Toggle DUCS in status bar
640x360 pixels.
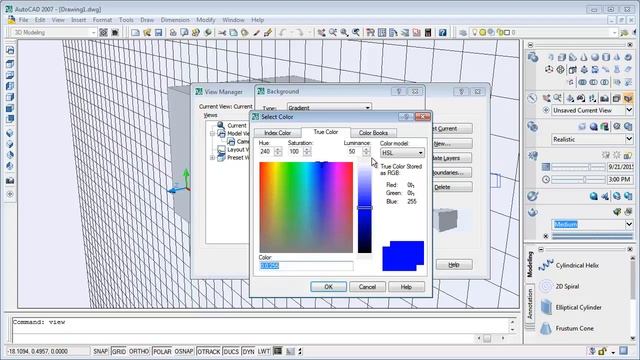click(x=231, y=351)
